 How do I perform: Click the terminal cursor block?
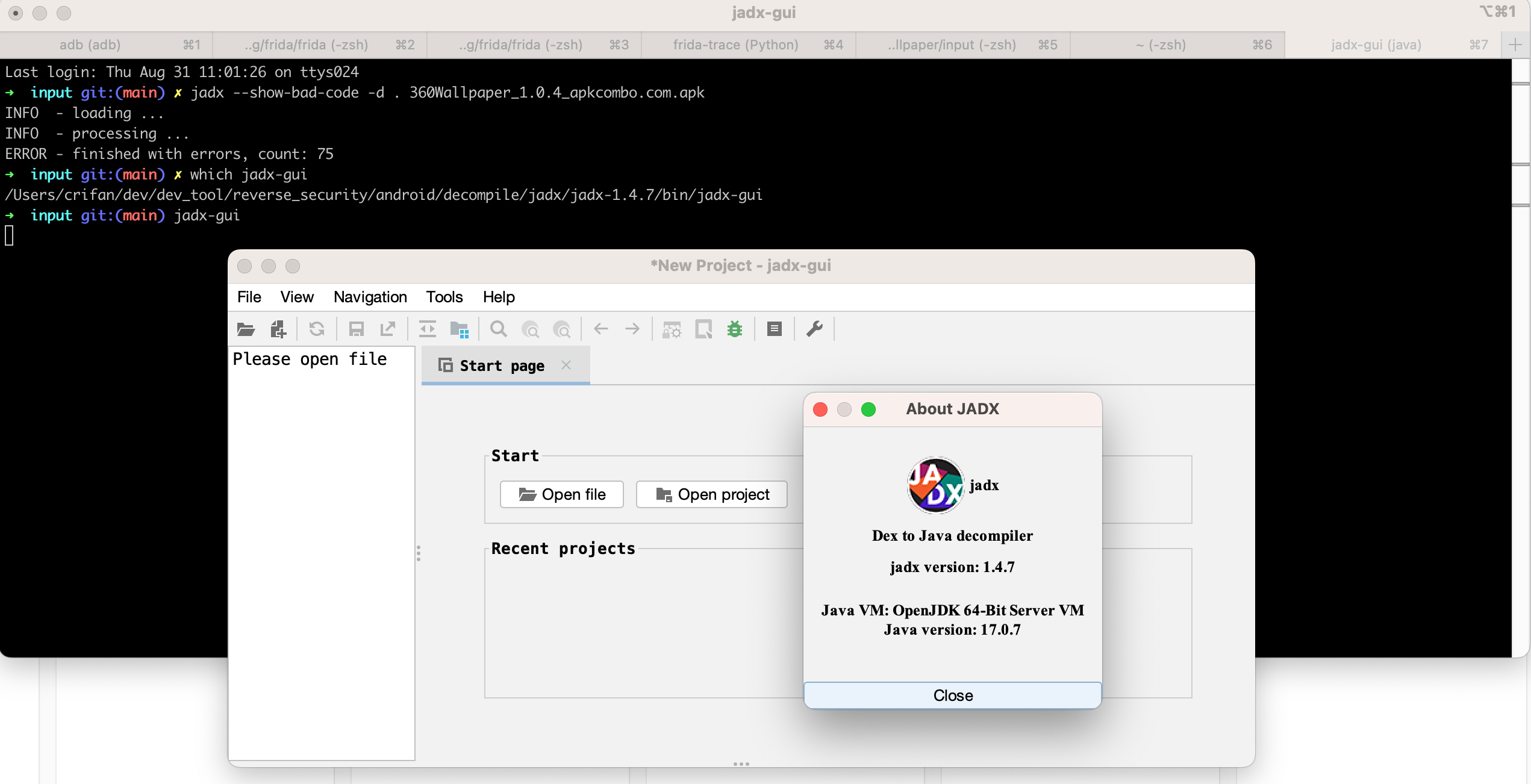[x=9, y=235]
